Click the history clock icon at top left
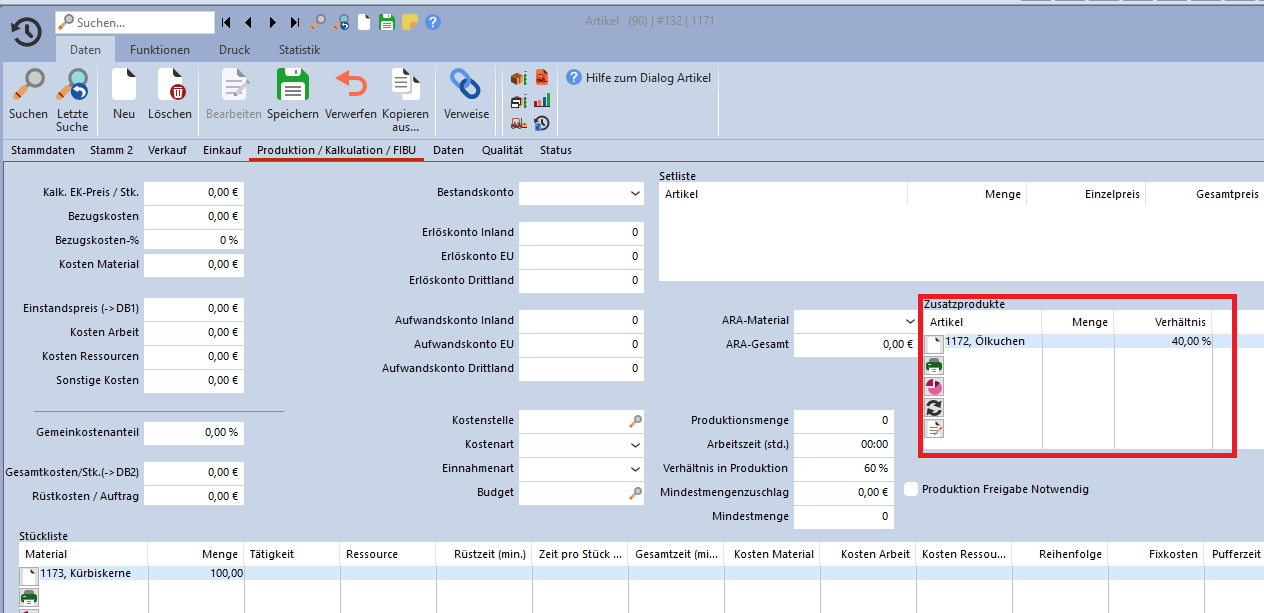Viewport: 1264px width, 613px height. point(26,32)
